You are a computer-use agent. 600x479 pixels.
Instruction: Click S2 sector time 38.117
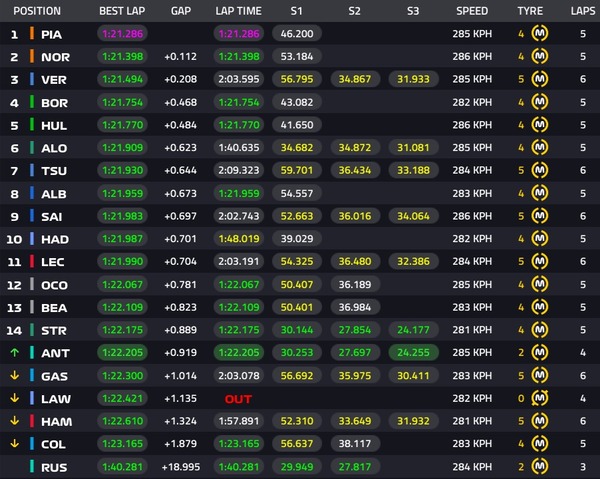355,443
